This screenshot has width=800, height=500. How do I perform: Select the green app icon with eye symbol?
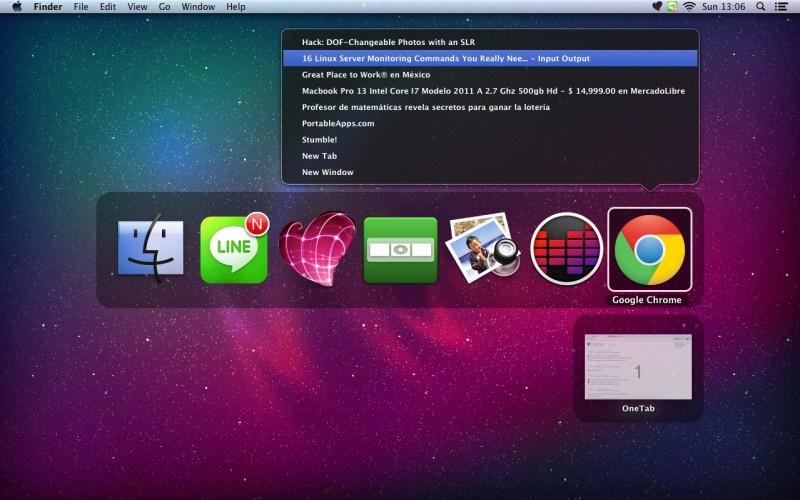[x=400, y=248]
